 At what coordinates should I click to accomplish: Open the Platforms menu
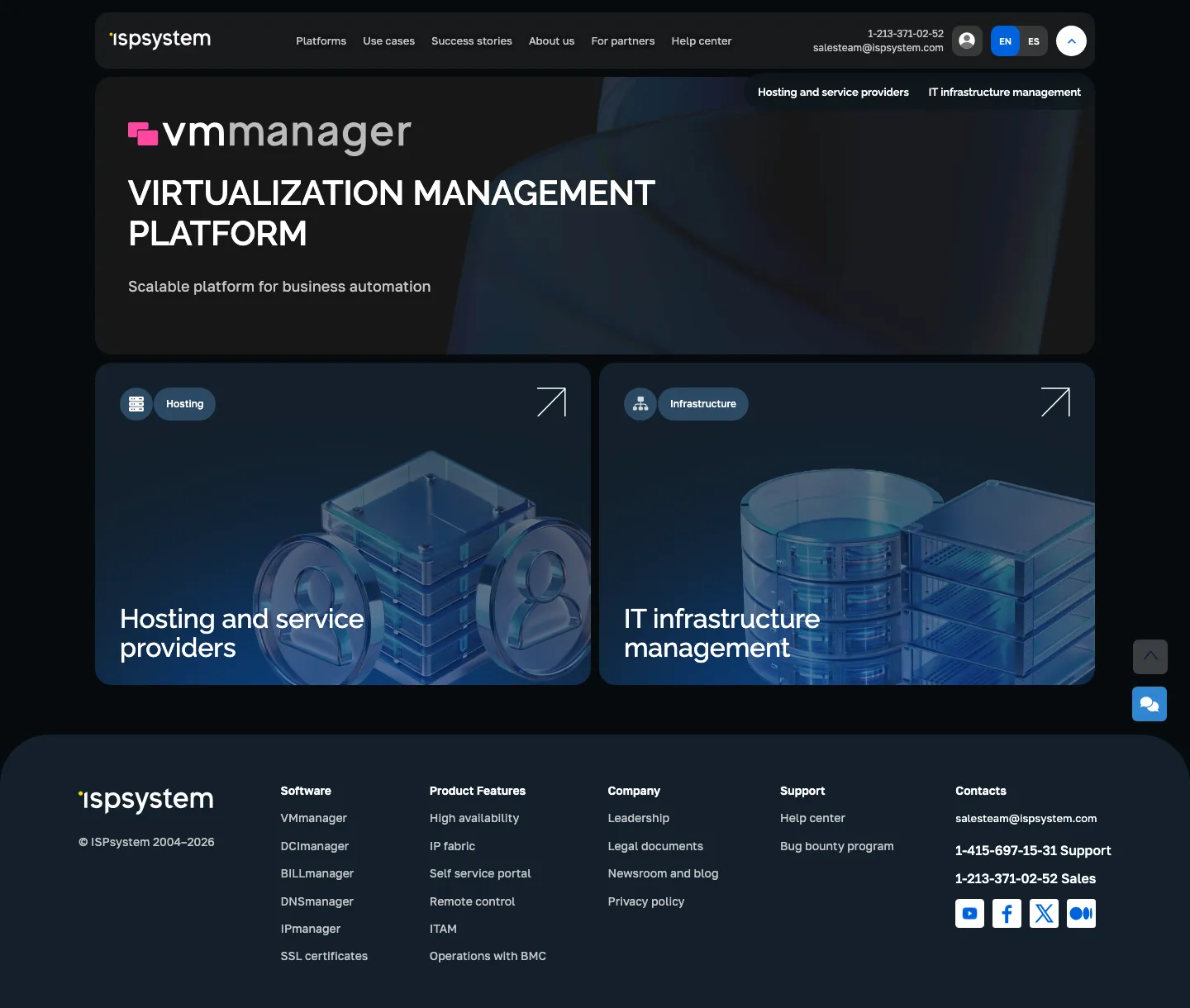[321, 40]
